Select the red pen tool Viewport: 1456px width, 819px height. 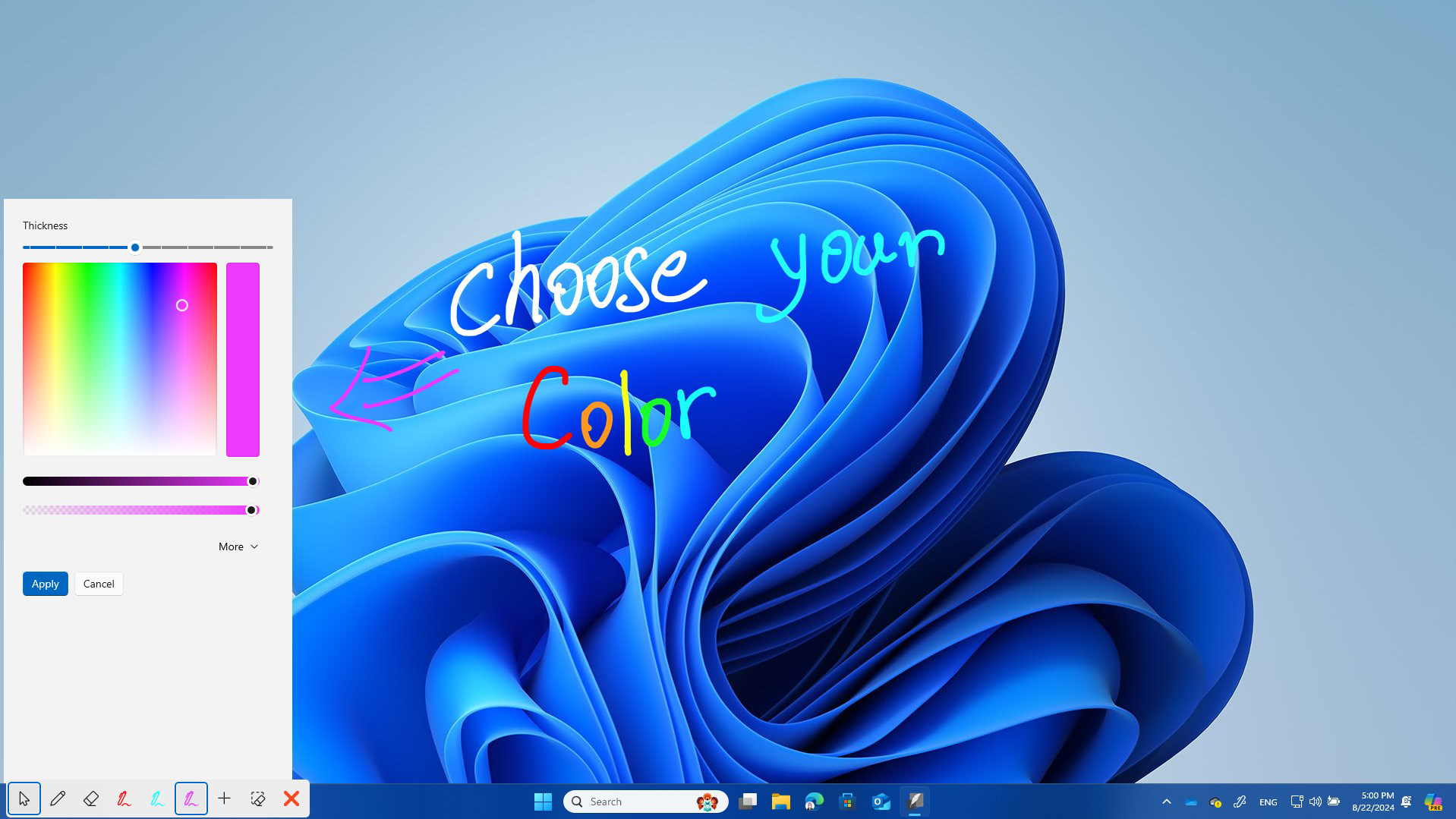click(x=124, y=799)
